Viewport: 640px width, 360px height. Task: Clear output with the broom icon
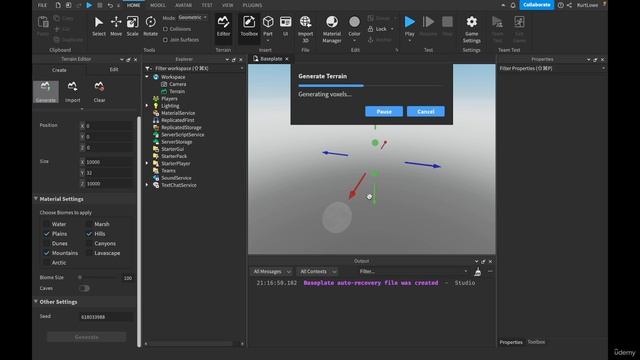point(478,271)
